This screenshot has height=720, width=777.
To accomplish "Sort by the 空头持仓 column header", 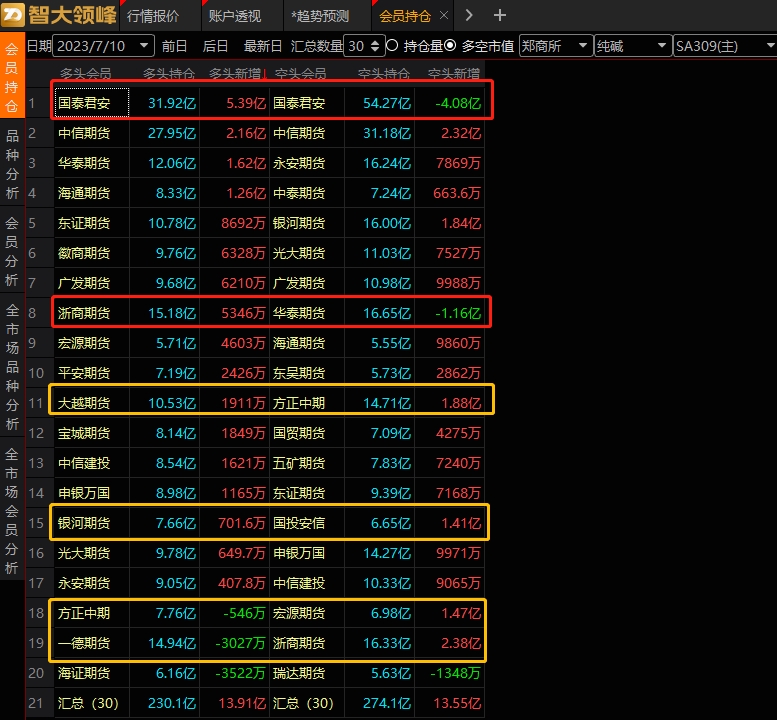I will 384,74.
